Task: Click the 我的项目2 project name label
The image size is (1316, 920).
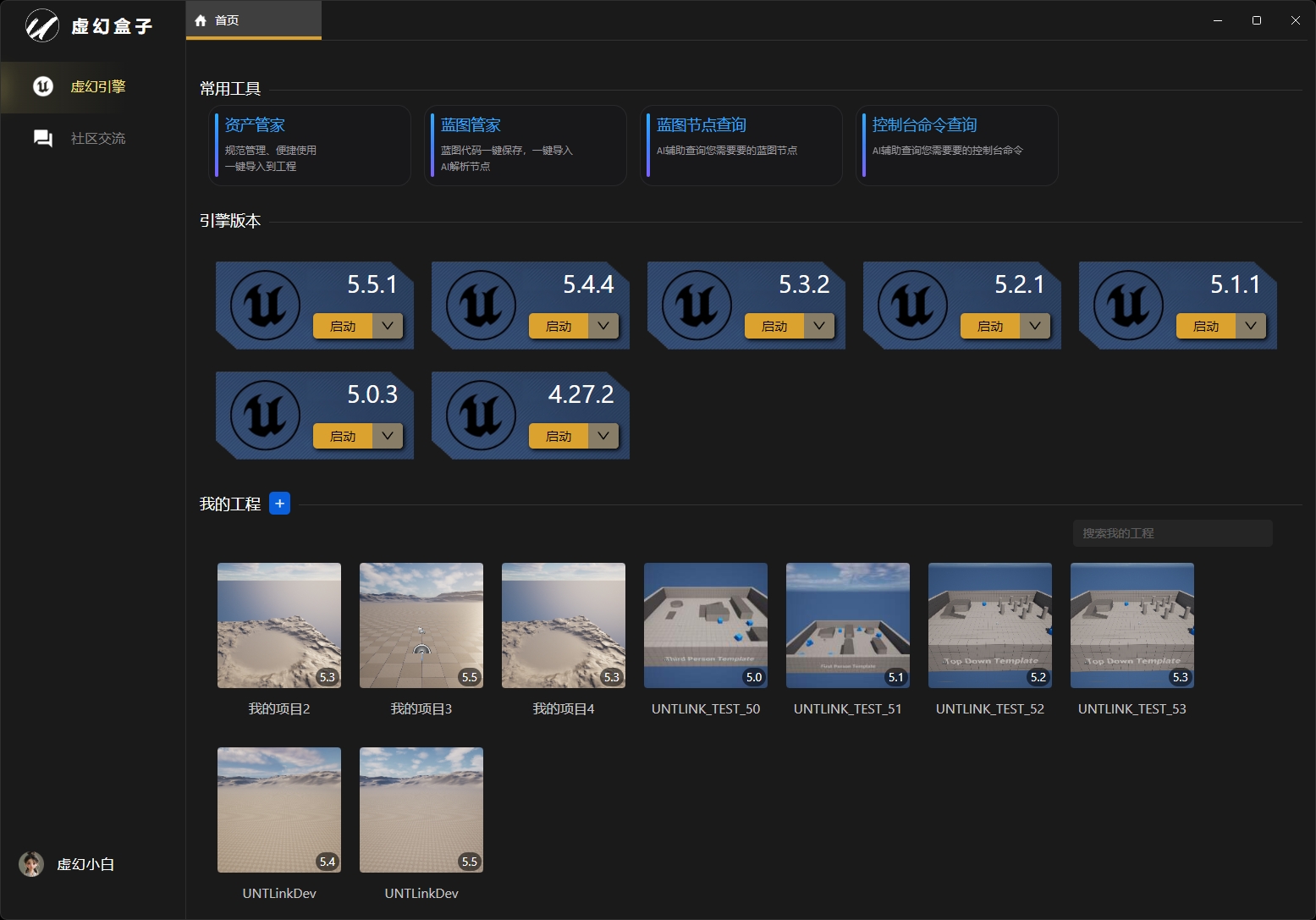Action: 279,709
